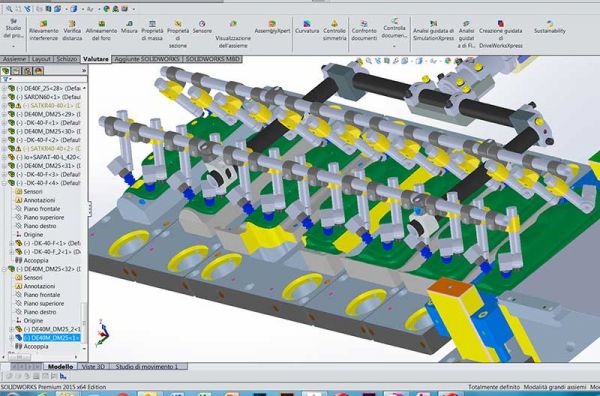Select the DisplayManager tab icon
600x396 pixels.
(x=38, y=70)
